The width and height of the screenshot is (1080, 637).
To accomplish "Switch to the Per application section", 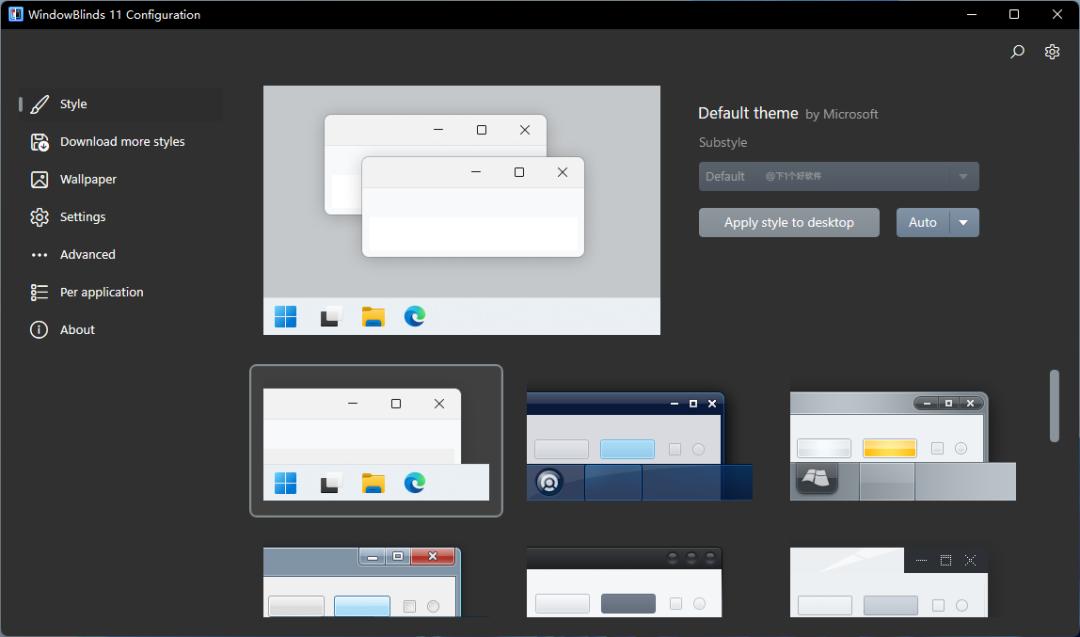I will tap(101, 292).
